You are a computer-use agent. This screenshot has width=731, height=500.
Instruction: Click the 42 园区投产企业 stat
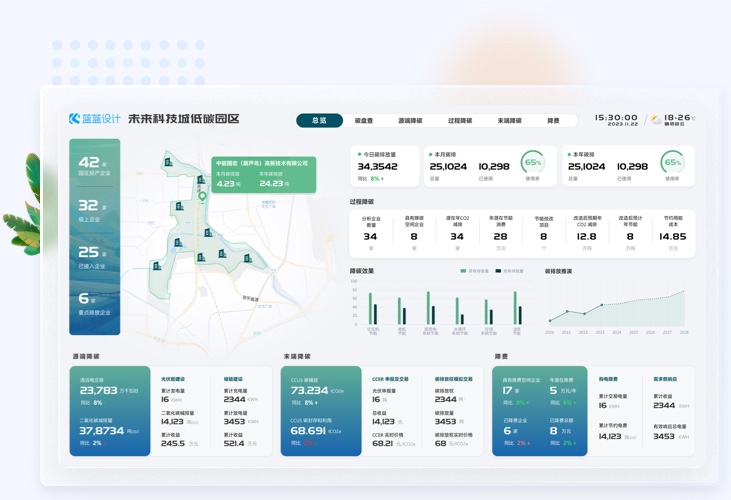click(94, 166)
